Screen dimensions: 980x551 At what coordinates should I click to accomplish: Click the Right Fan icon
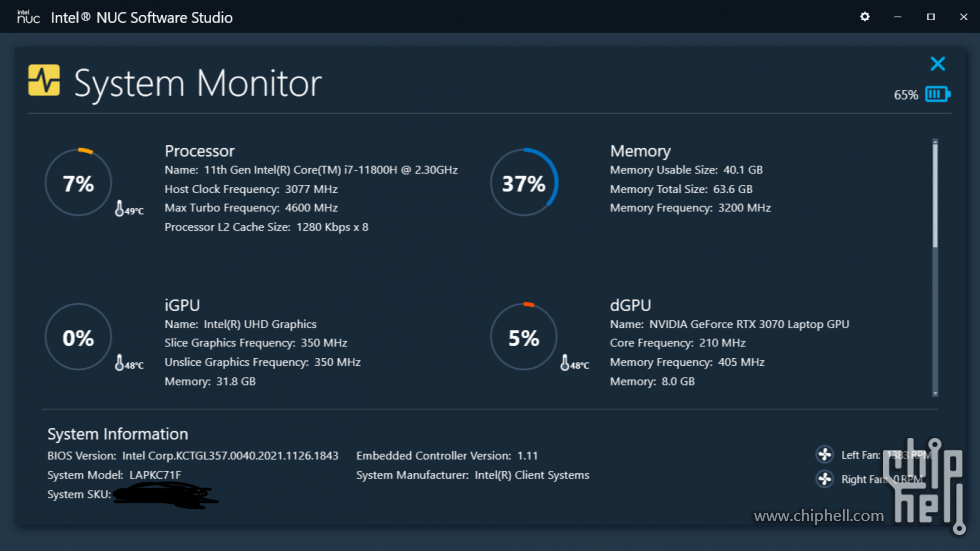824,479
